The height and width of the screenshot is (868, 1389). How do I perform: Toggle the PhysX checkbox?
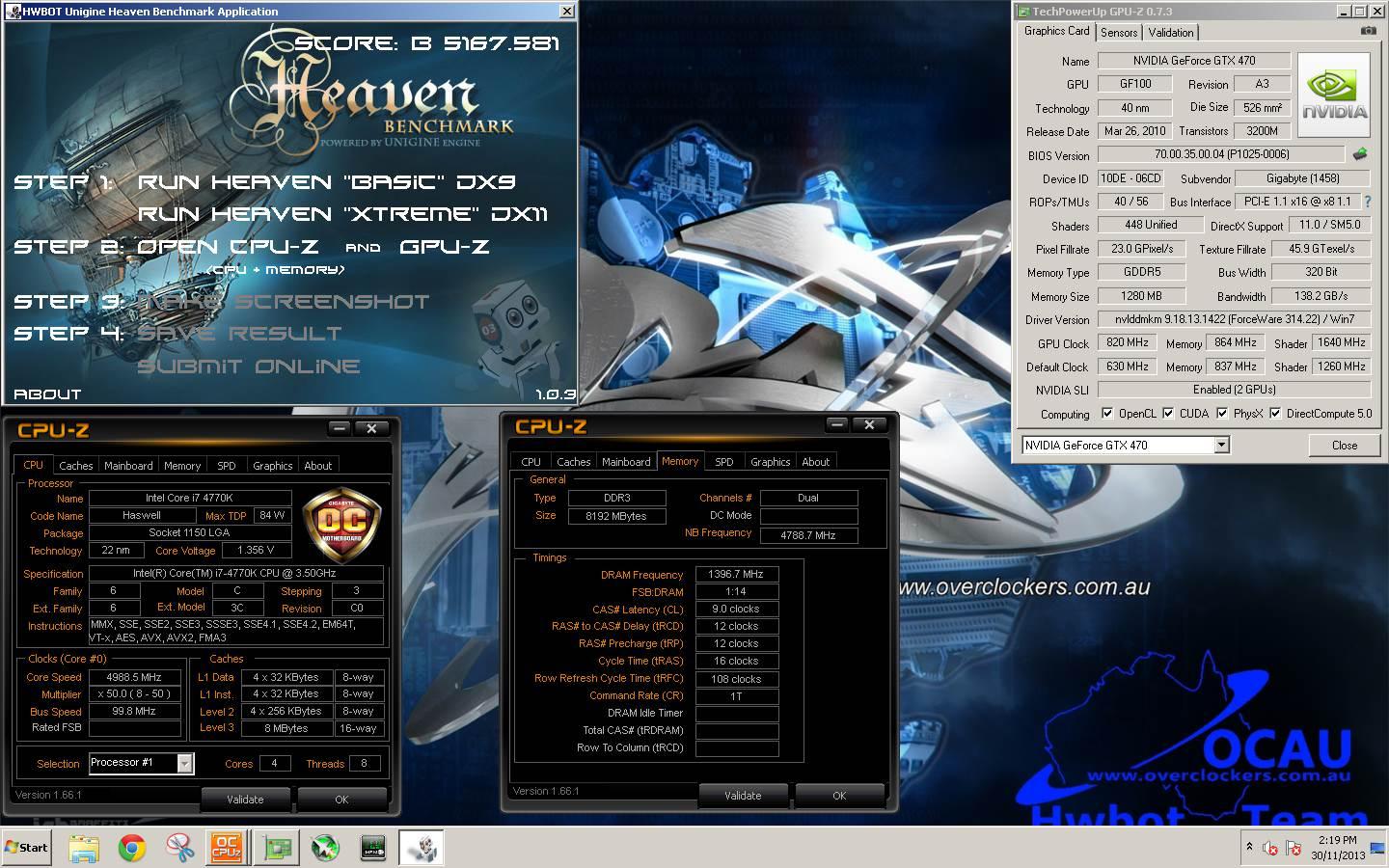tap(1222, 414)
